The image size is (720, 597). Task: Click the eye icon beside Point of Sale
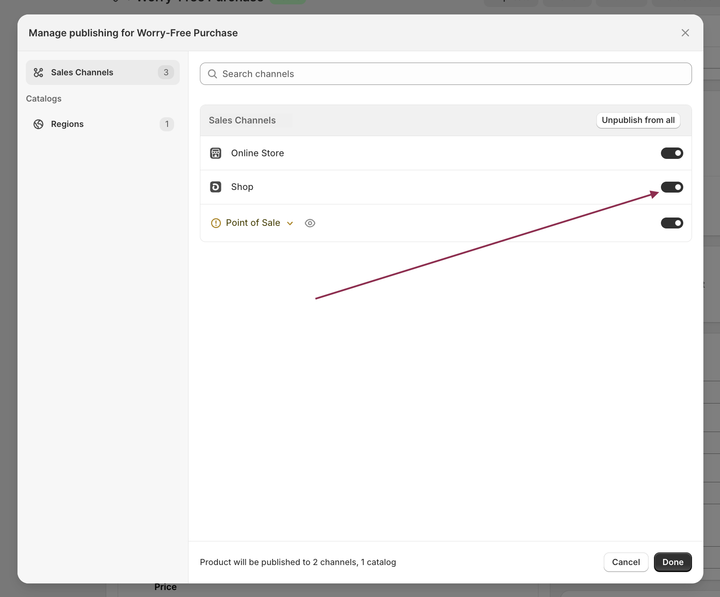[x=310, y=223]
